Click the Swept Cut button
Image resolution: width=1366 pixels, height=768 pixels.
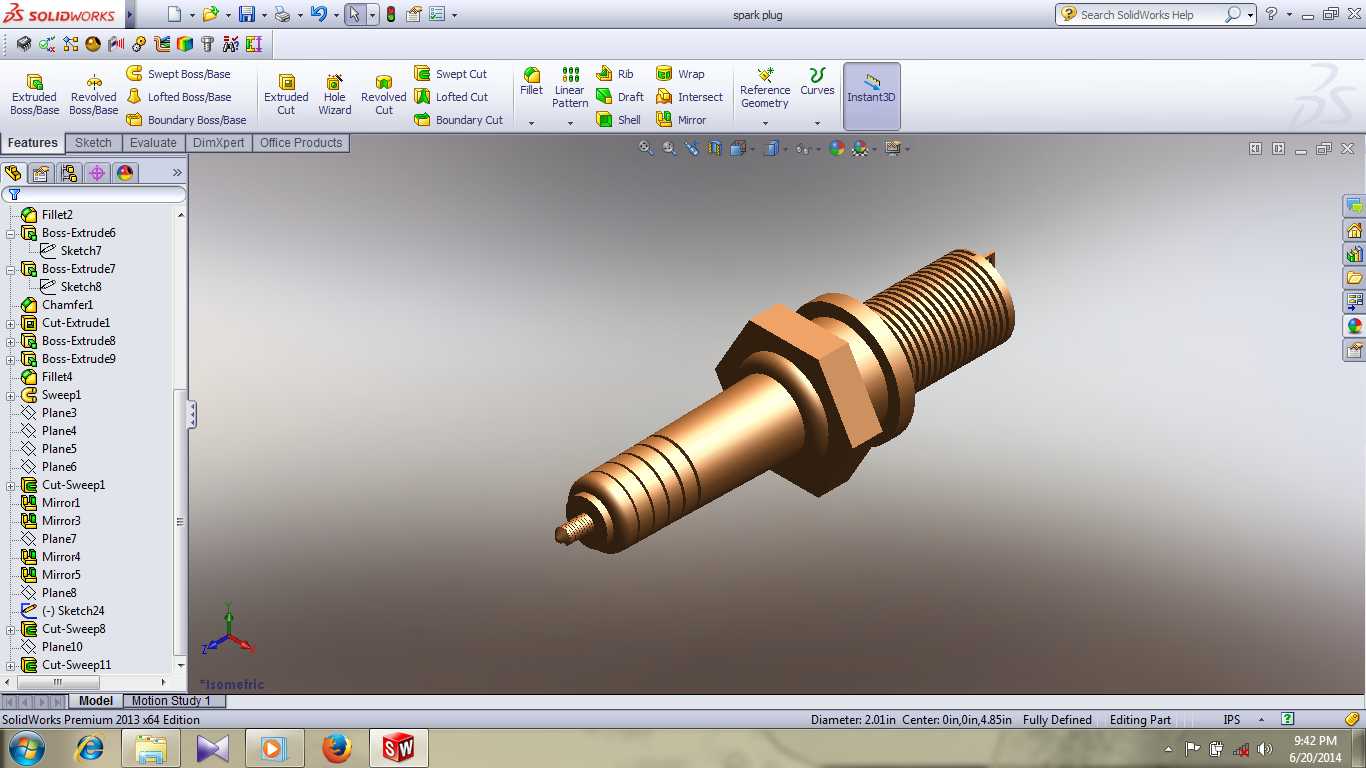pyautogui.click(x=451, y=74)
